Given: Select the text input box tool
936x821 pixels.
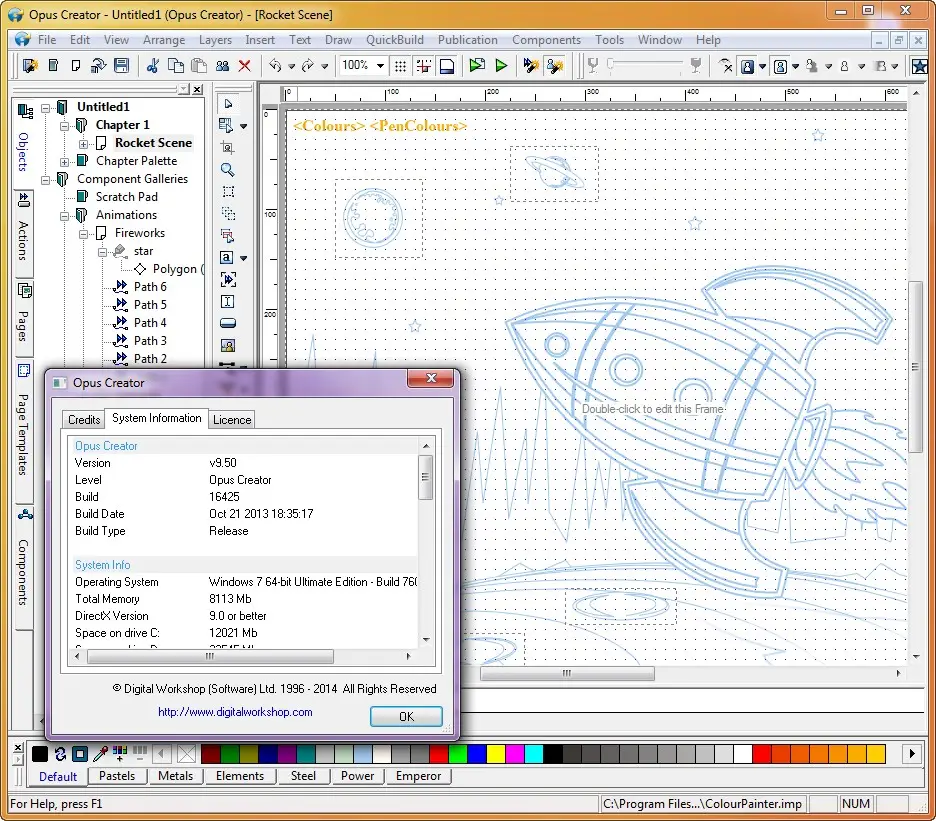Looking at the screenshot, I should 227,302.
